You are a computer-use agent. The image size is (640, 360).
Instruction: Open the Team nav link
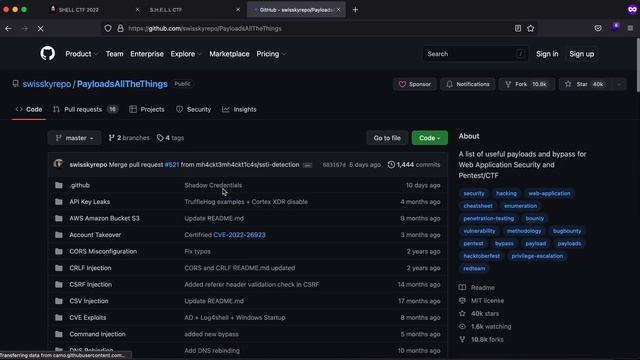tap(114, 54)
